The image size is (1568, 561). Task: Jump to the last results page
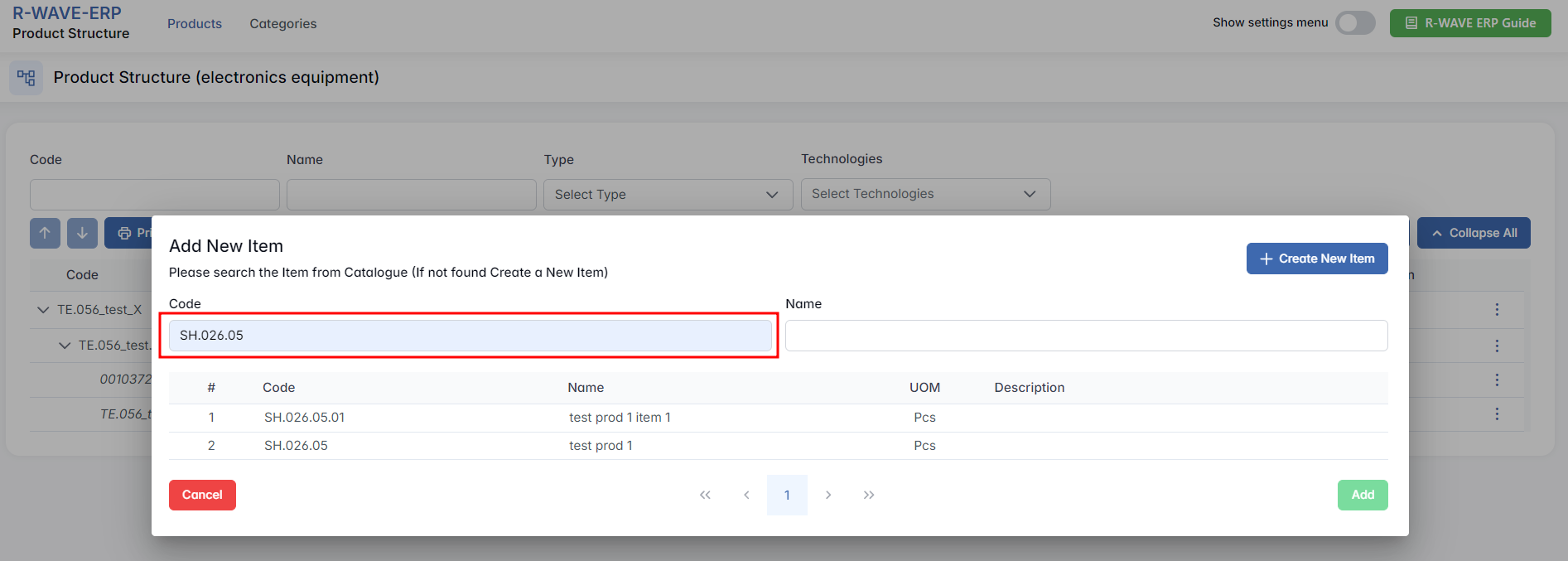(868, 495)
